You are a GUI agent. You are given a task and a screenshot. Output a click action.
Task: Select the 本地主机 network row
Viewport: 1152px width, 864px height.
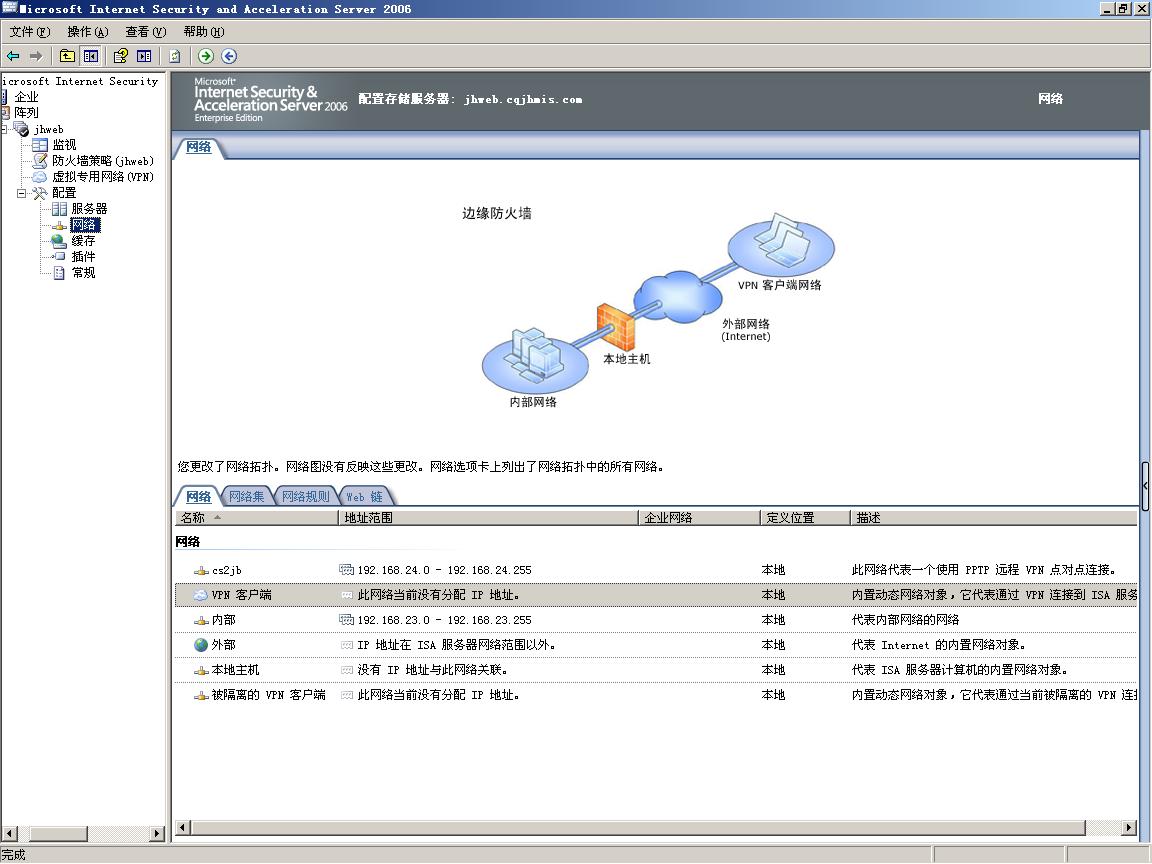[x=655, y=670]
